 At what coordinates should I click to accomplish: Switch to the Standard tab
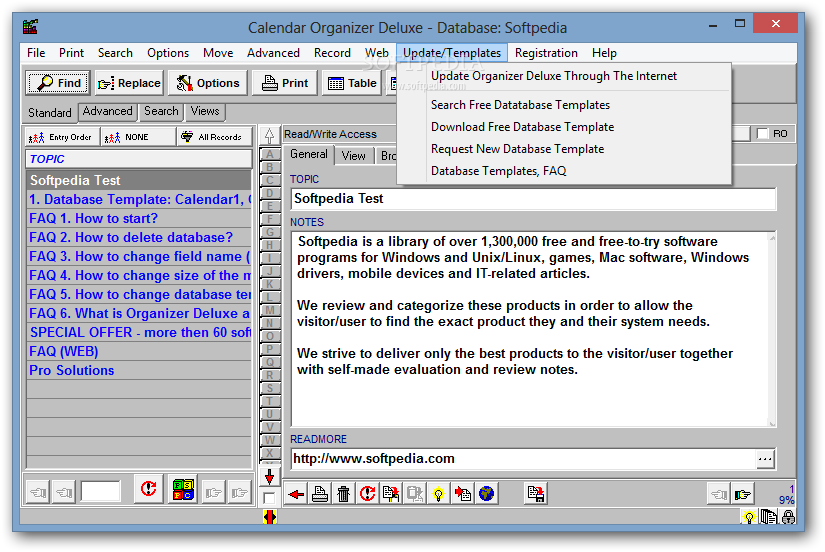(x=49, y=113)
